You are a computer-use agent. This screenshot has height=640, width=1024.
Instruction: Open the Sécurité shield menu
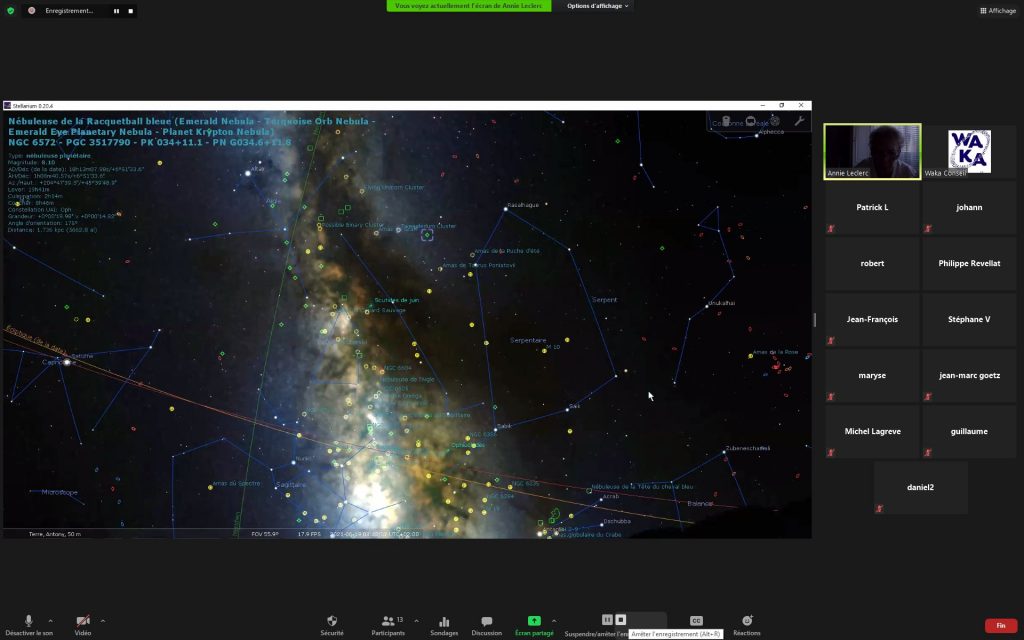(332, 624)
